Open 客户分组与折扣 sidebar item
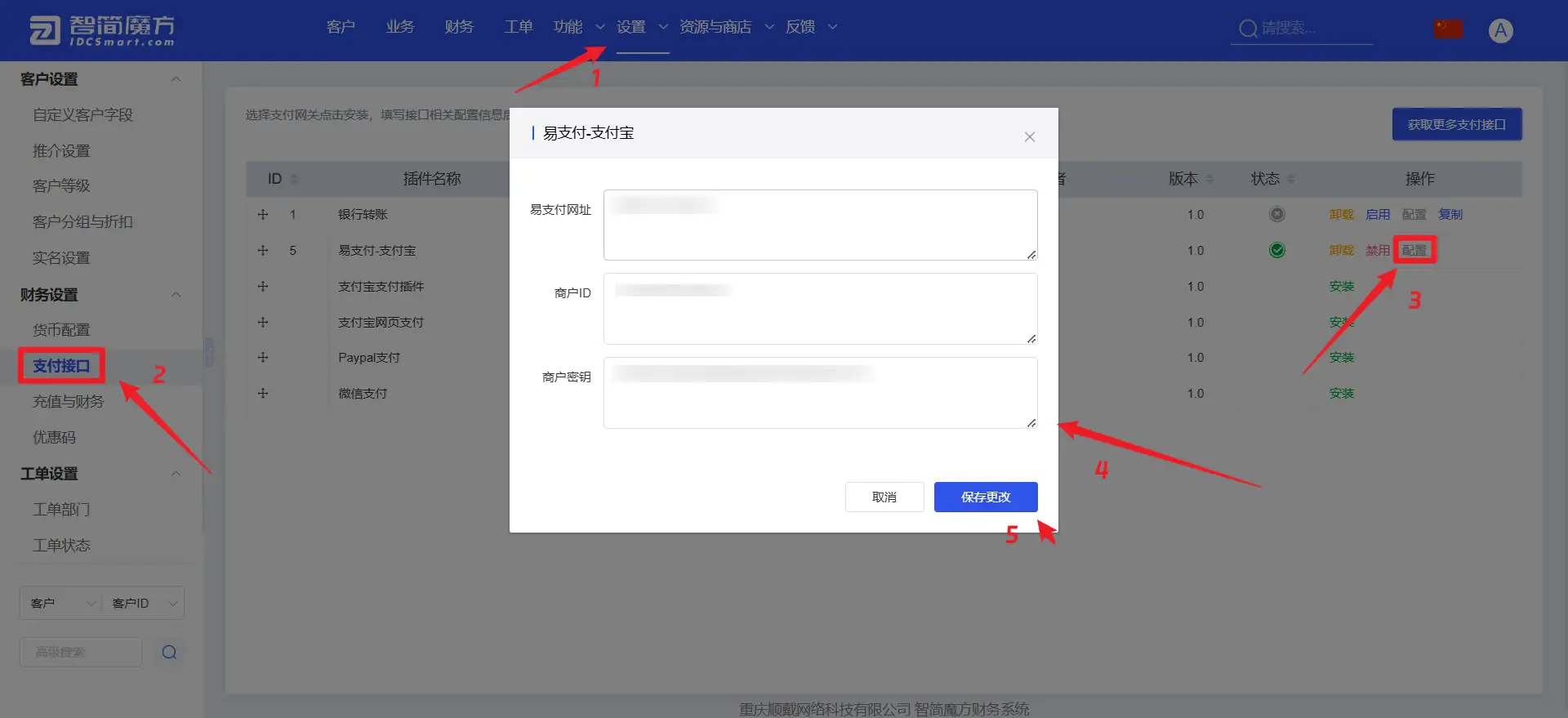 click(x=82, y=222)
